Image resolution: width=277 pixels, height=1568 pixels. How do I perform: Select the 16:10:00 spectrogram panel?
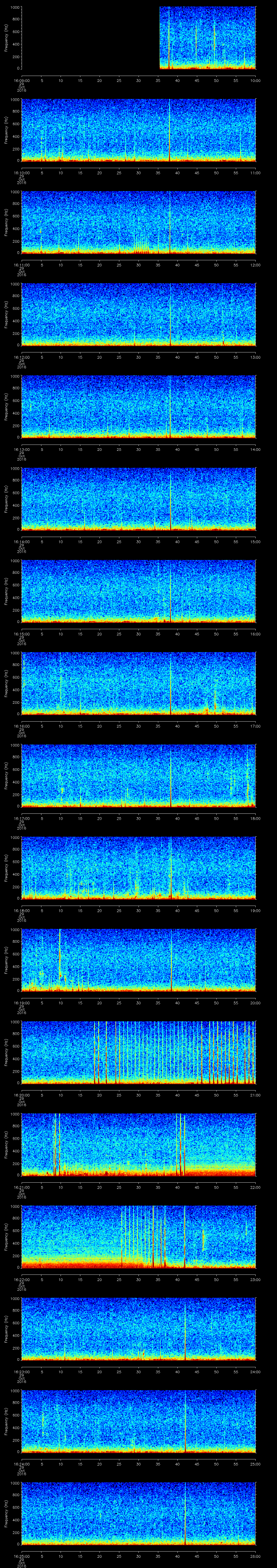tap(138, 130)
